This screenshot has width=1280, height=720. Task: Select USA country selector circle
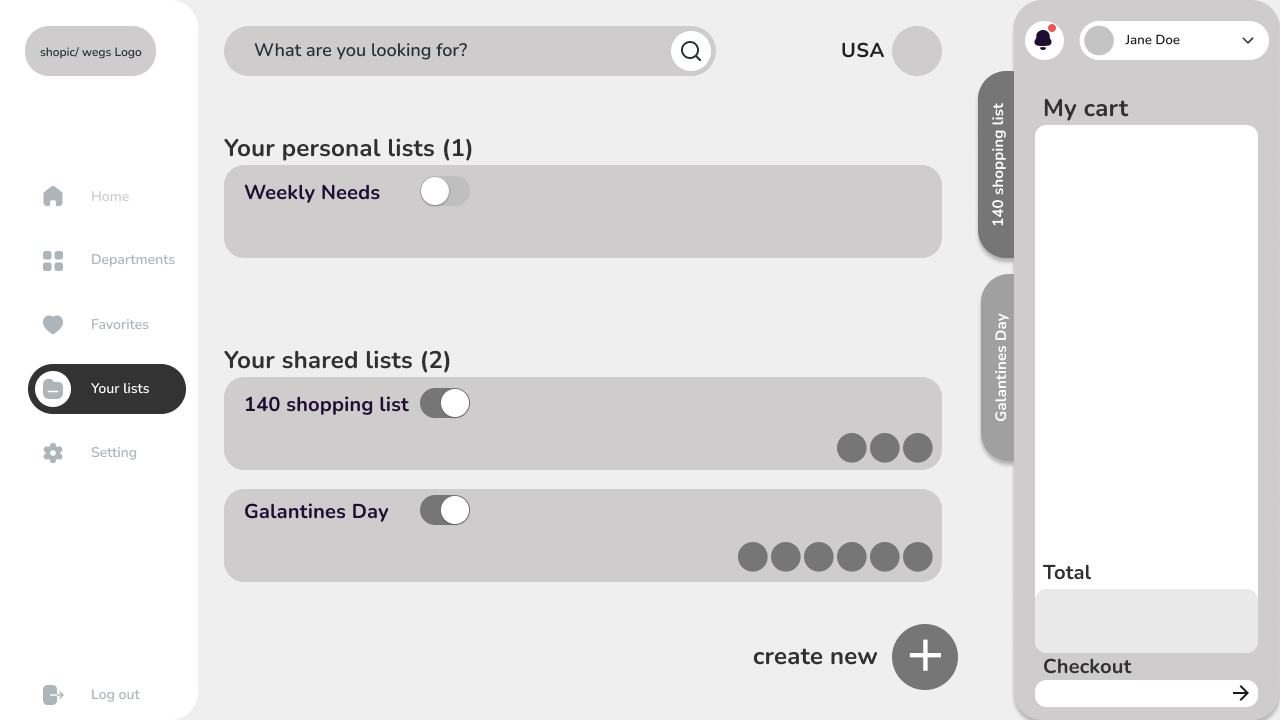pyautogui.click(x=916, y=51)
